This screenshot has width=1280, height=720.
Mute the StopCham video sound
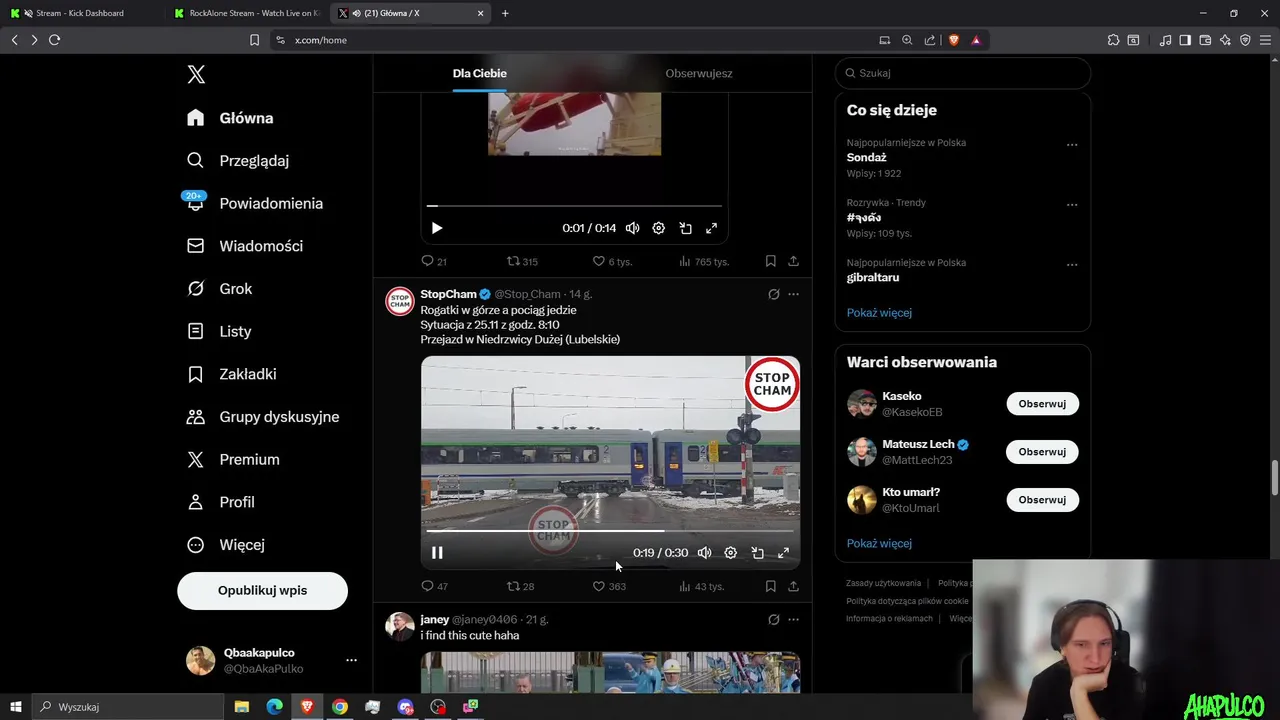tap(704, 553)
